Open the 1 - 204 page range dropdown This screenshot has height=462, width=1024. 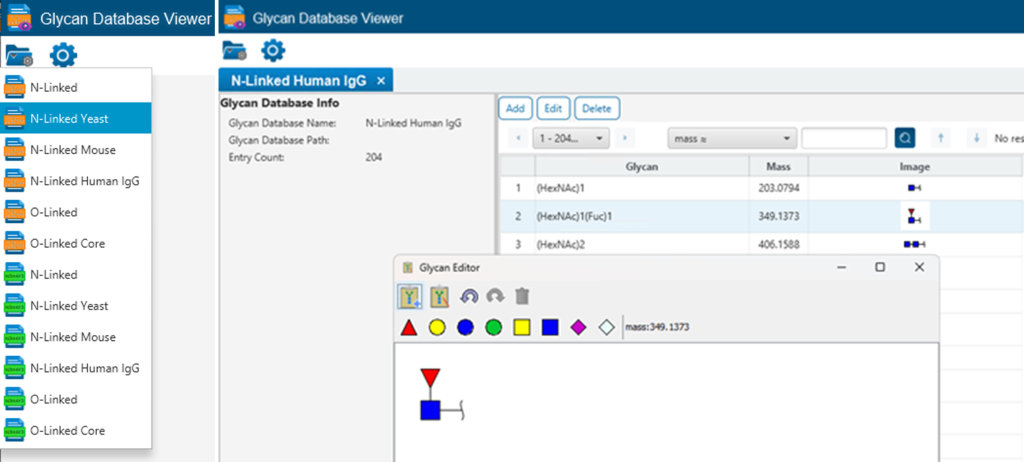point(571,139)
